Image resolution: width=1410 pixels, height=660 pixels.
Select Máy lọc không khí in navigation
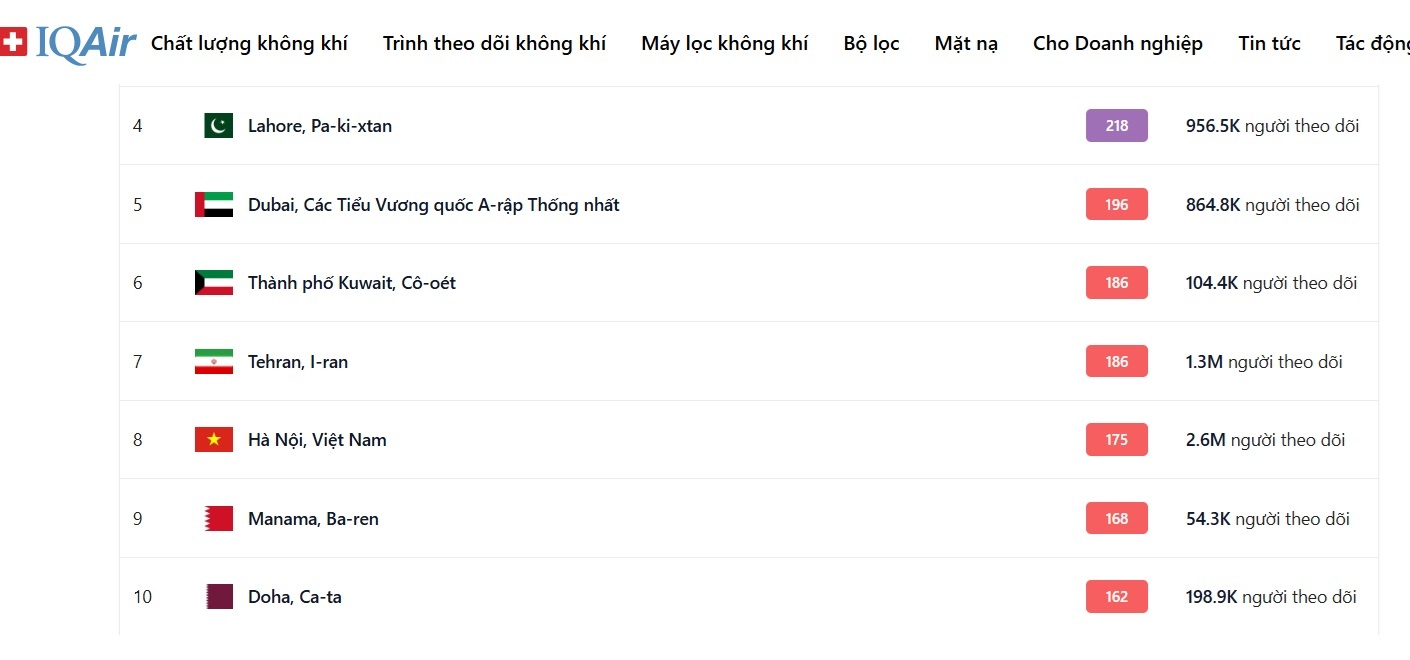coord(724,43)
